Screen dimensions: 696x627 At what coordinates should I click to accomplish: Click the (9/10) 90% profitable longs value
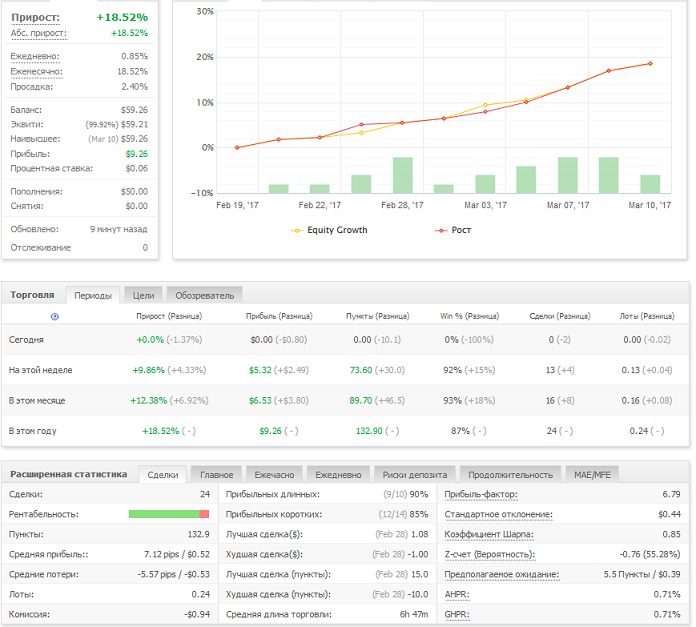[406, 494]
